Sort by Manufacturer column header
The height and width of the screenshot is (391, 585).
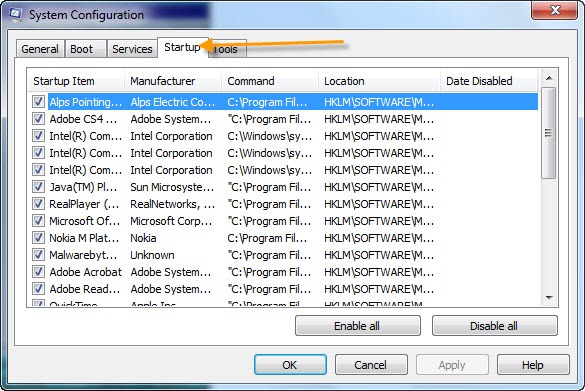(x=173, y=81)
